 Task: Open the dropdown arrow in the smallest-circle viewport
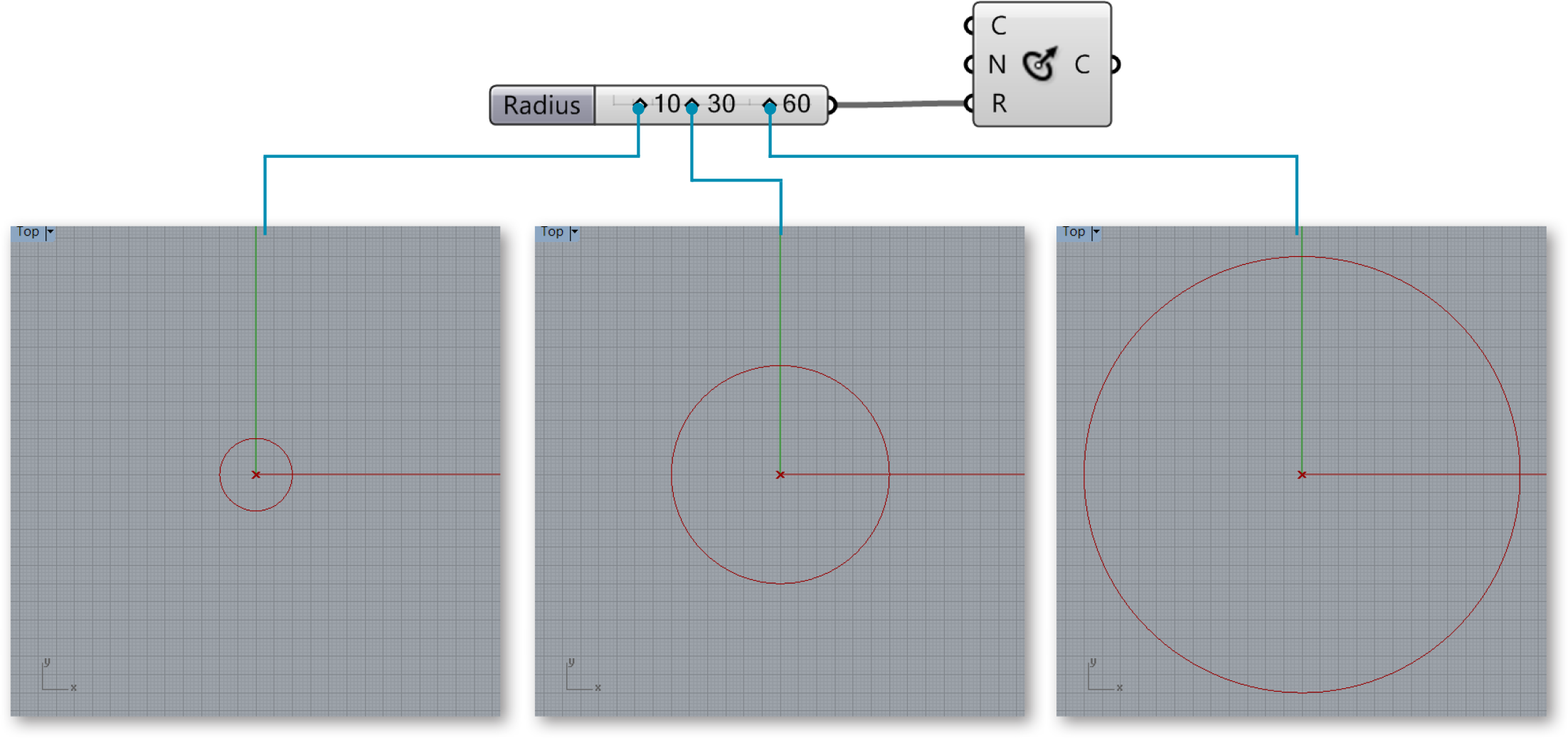pyautogui.click(x=50, y=232)
